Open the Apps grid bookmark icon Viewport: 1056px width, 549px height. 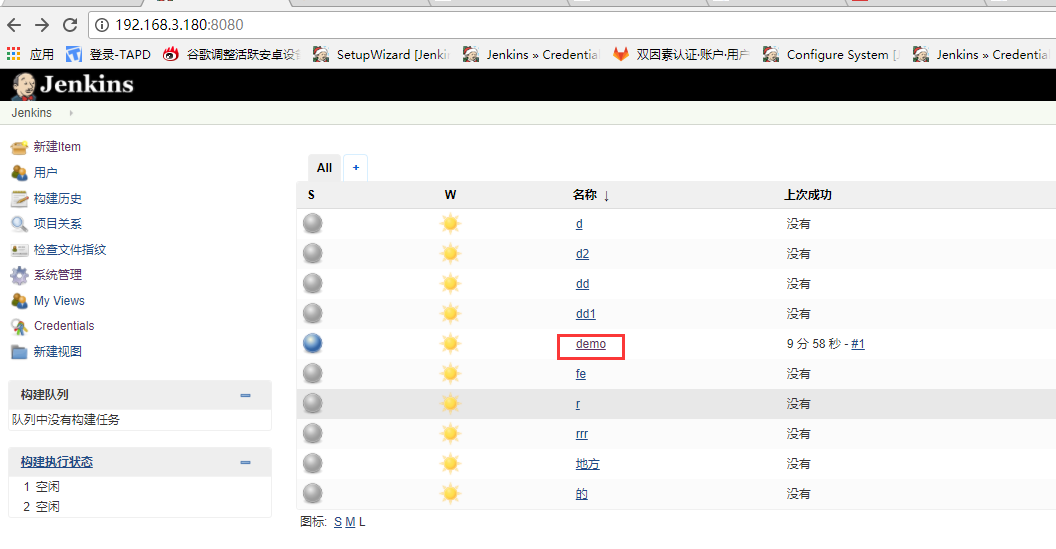click(13, 54)
